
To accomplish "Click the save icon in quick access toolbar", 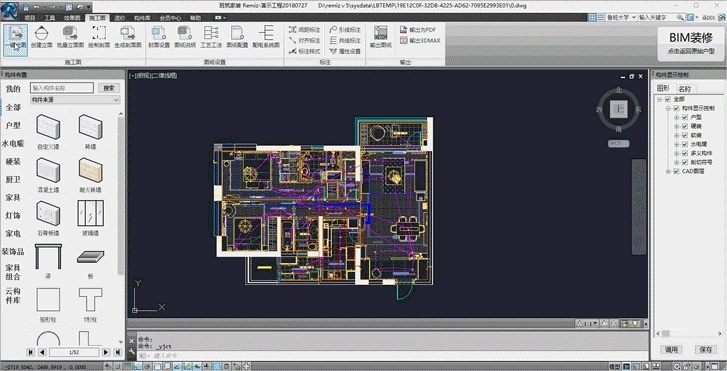I will (x=26, y=7).
